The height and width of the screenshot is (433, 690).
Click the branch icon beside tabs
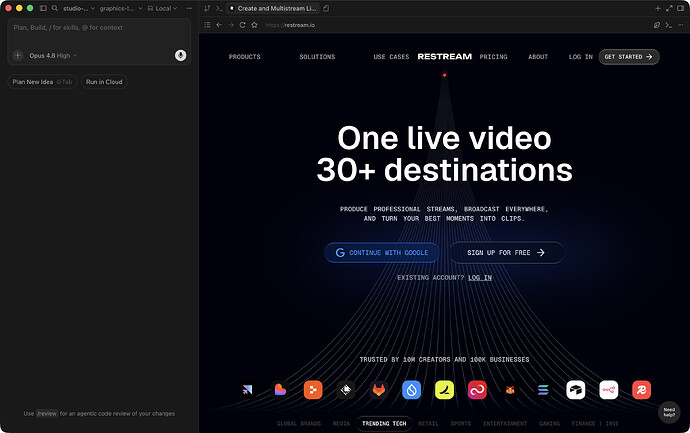click(207, 8)
